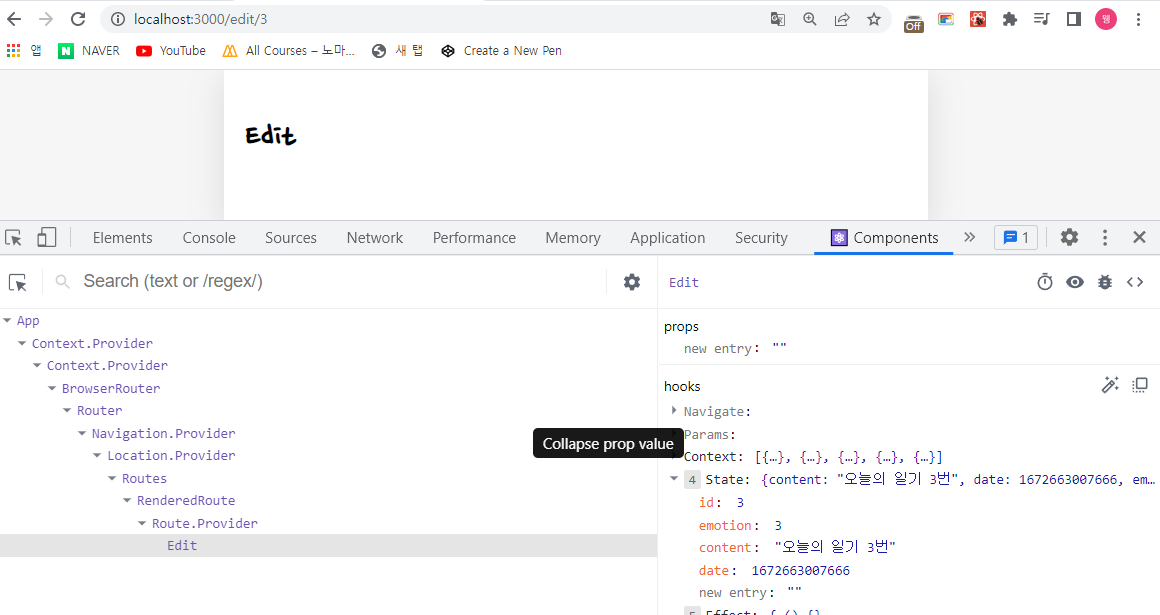Open the Application tab
Viewport: 1160px width, 615px height.
click(x=667, y=238)
